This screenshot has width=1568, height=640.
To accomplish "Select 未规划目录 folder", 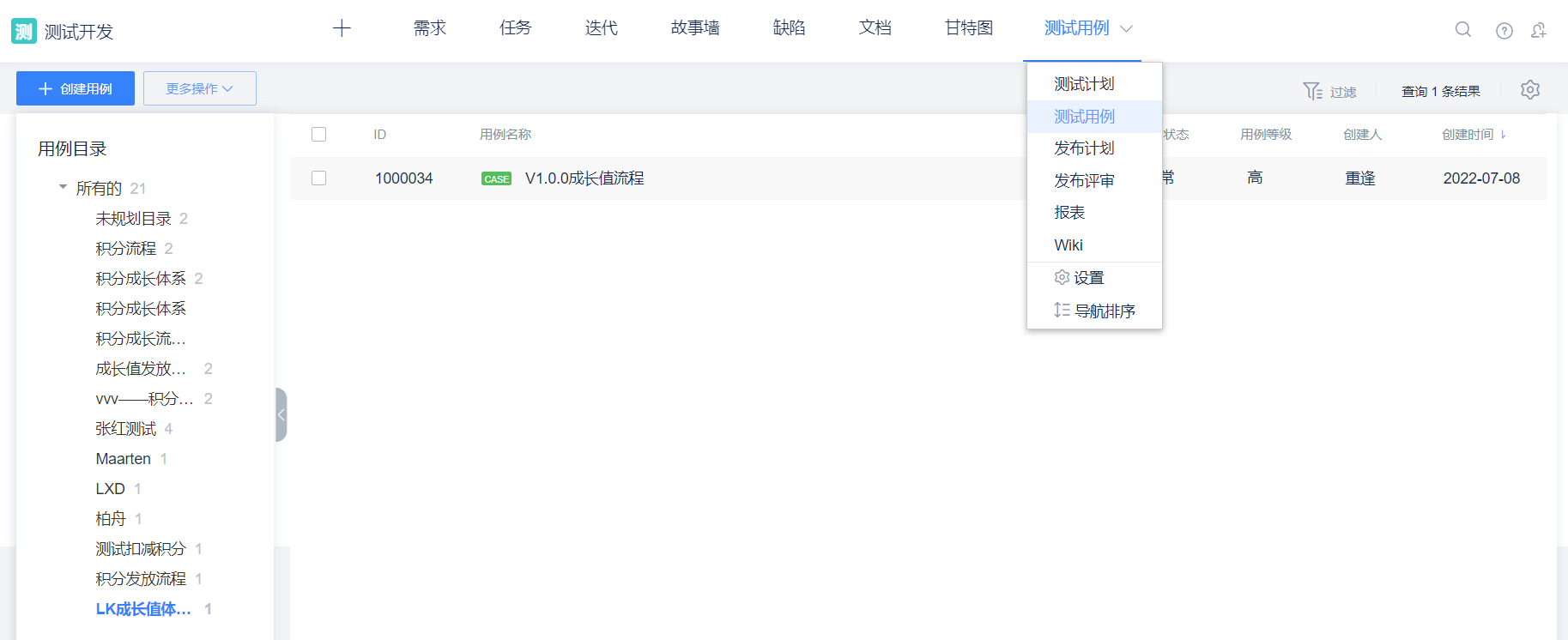I will 134,219.
